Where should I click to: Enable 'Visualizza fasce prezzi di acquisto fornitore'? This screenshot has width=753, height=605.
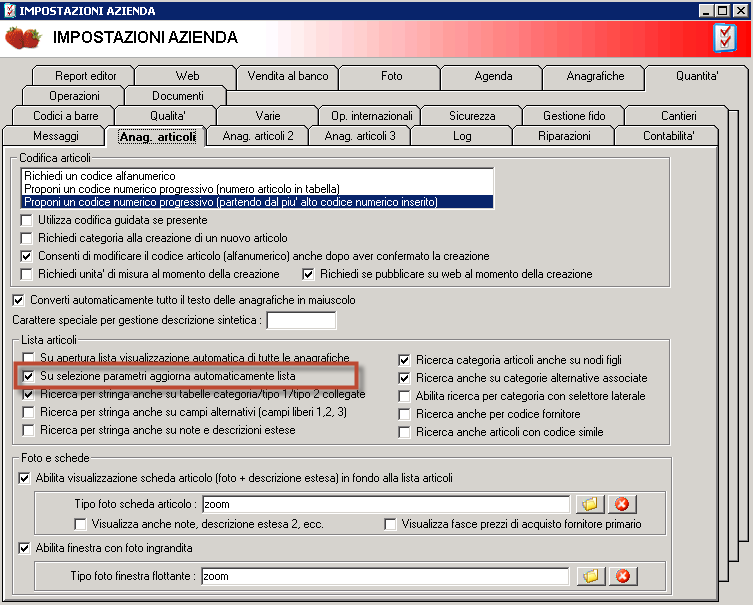(x=390, y=524)
